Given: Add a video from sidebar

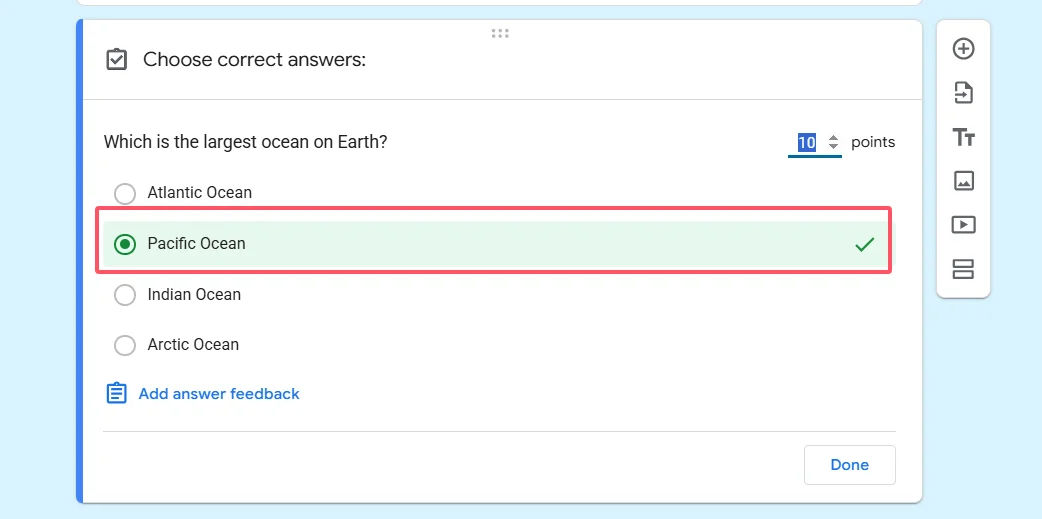Looking at the screenshot, I should tap(963, 225).
